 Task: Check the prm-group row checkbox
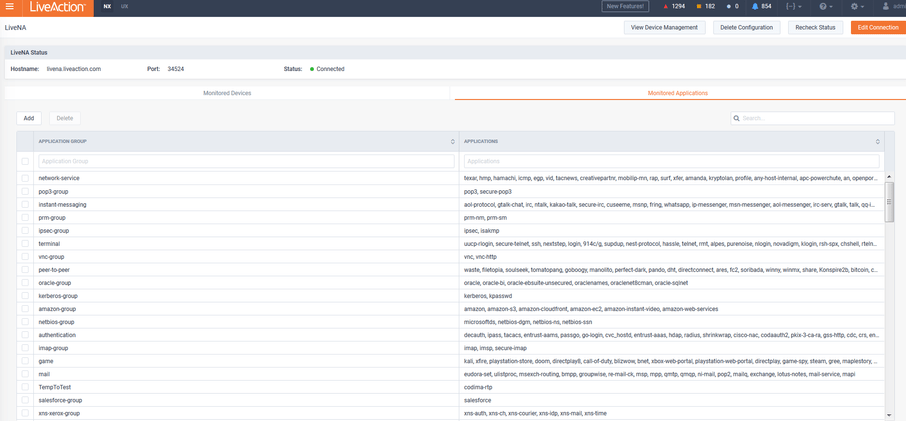(x=25, y=218)
